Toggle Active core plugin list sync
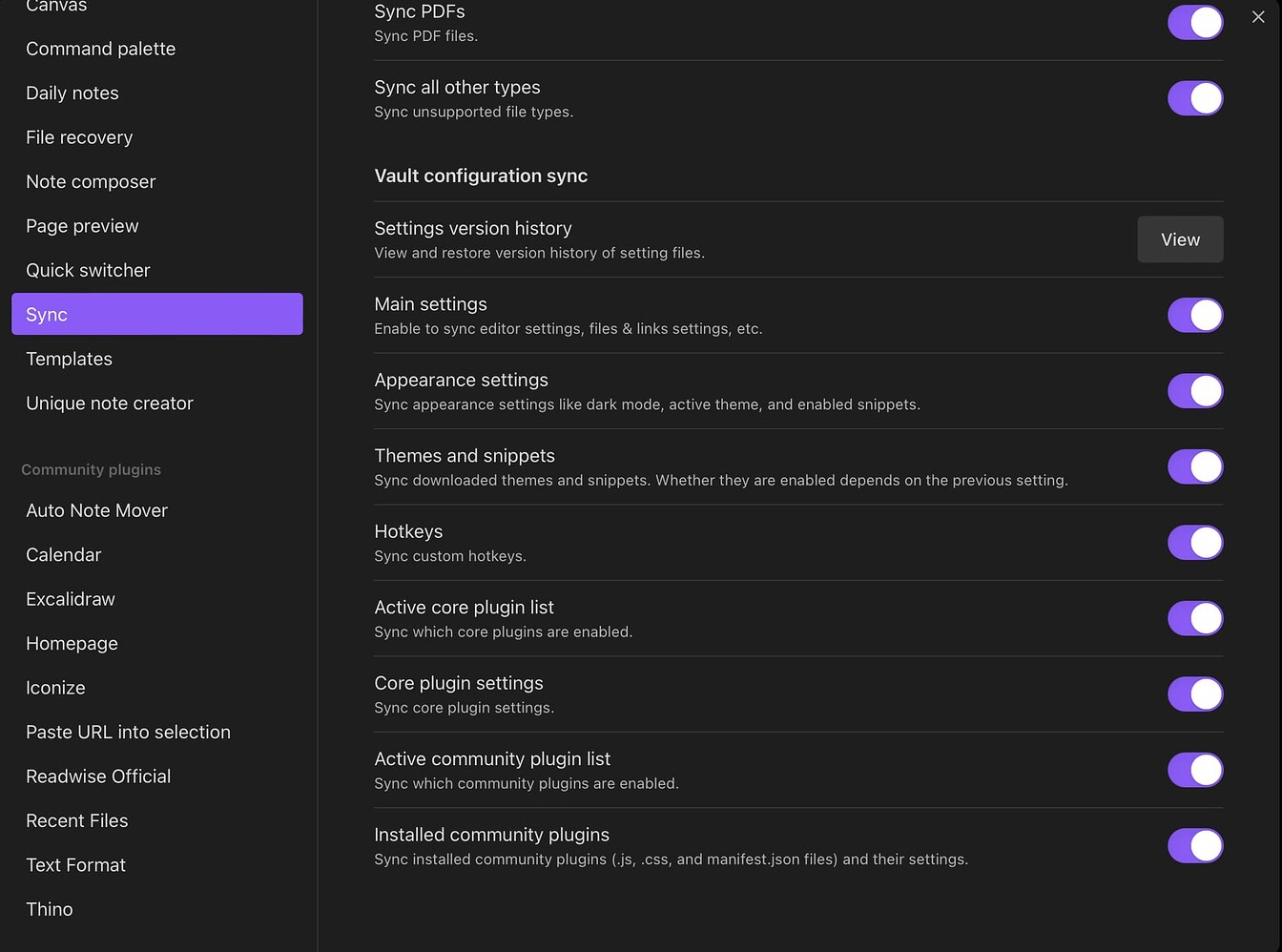Viewport: 1282px width, 952px height. coord(1195,617)
